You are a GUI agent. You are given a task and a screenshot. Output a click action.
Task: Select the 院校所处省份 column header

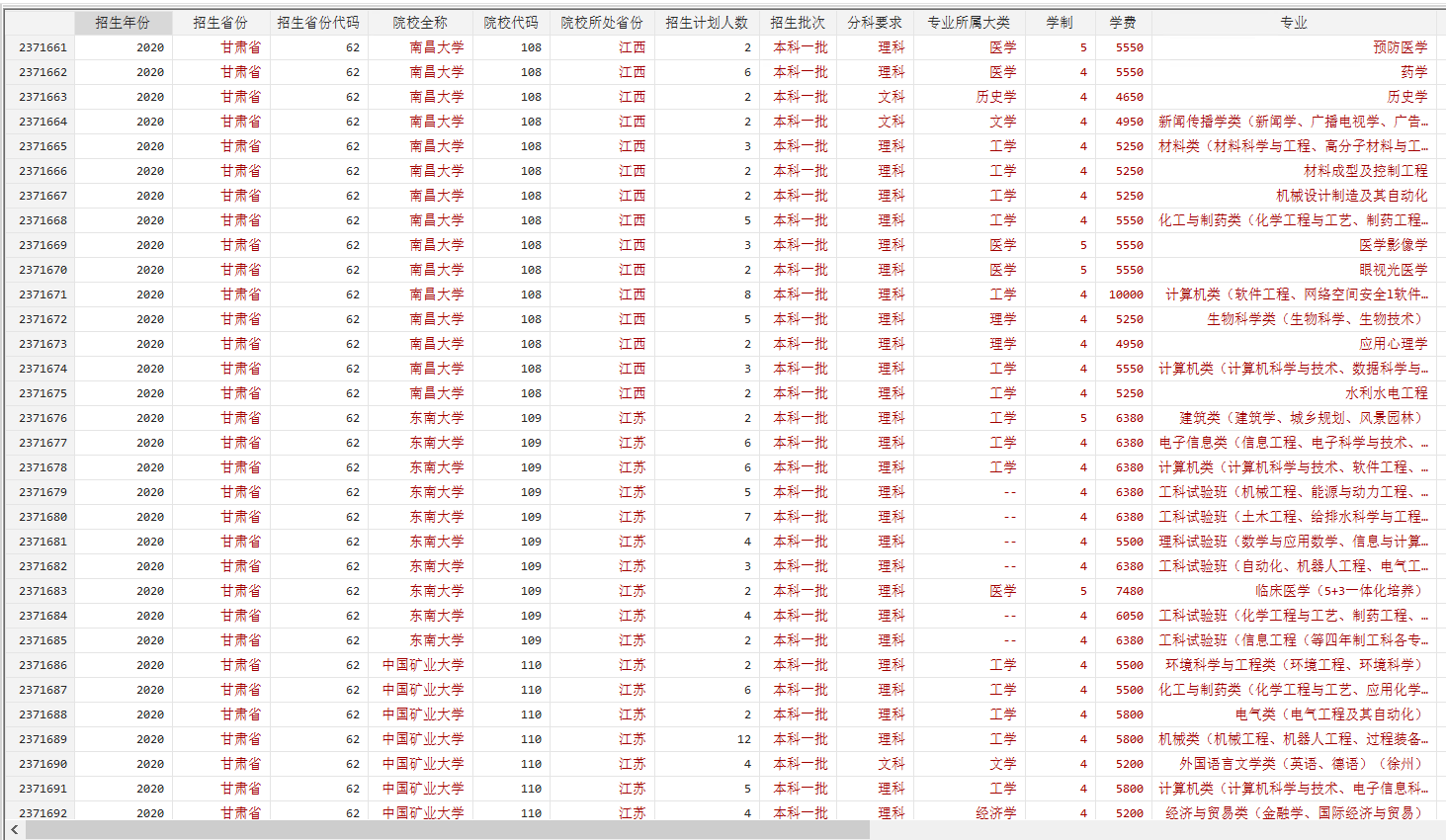click(602, 23)
